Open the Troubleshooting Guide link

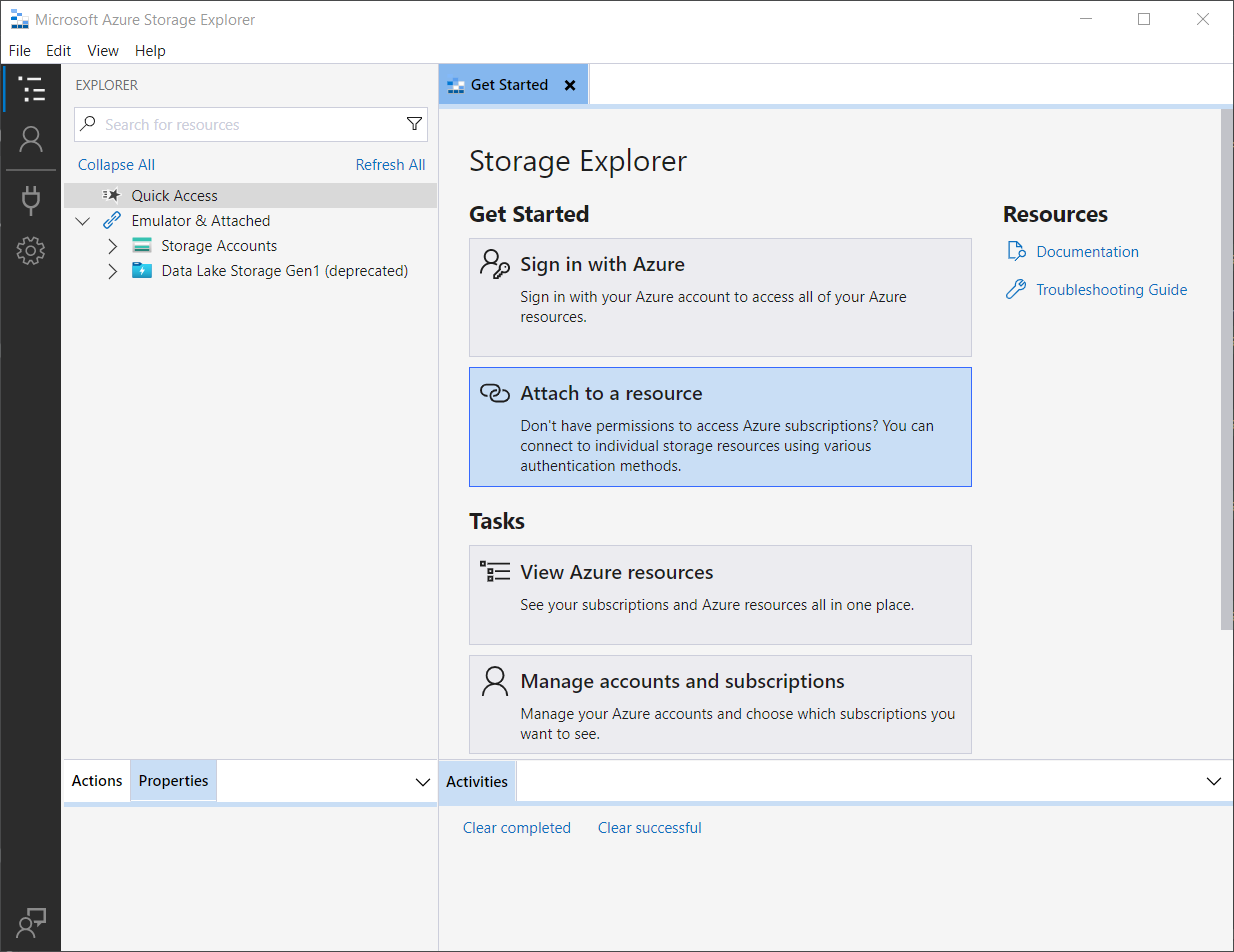pos(1112,289)
